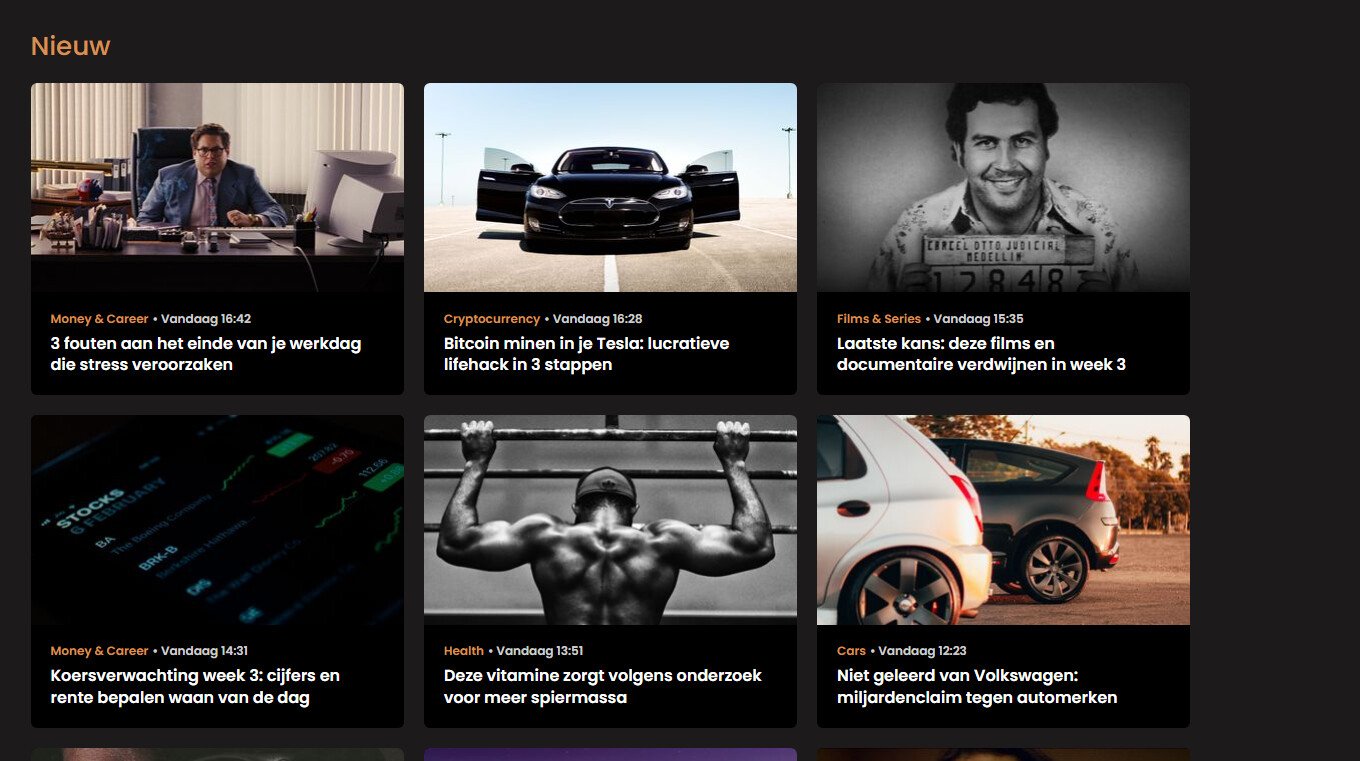This screenshot has height=761, width=1360.
Task: Select the 'Films & Series' category label
Action: click(x=879, y=319)
